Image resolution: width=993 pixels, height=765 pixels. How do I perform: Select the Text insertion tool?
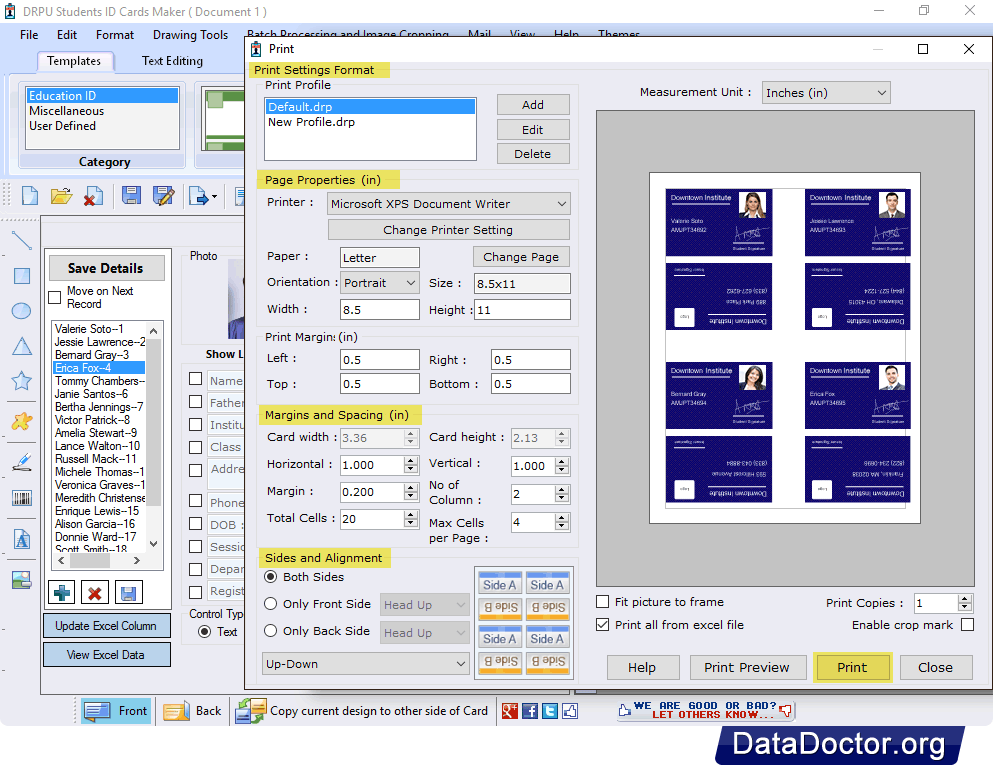coord(22,539)
